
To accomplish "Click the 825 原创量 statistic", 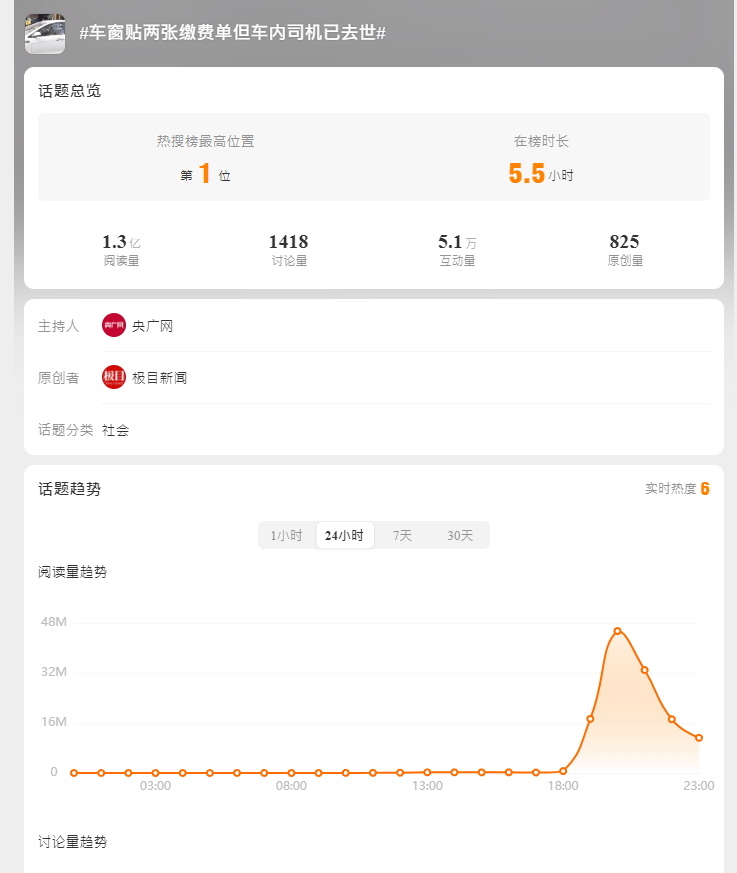I will point(625,249).
